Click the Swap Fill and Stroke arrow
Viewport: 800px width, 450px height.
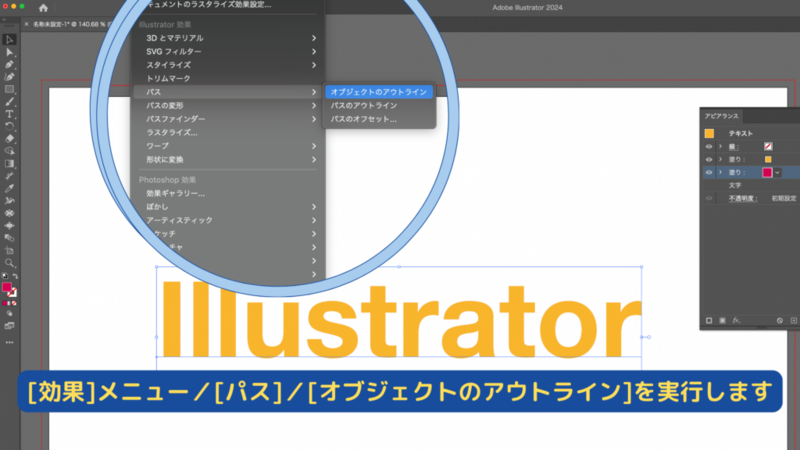[x=15, y=276]
